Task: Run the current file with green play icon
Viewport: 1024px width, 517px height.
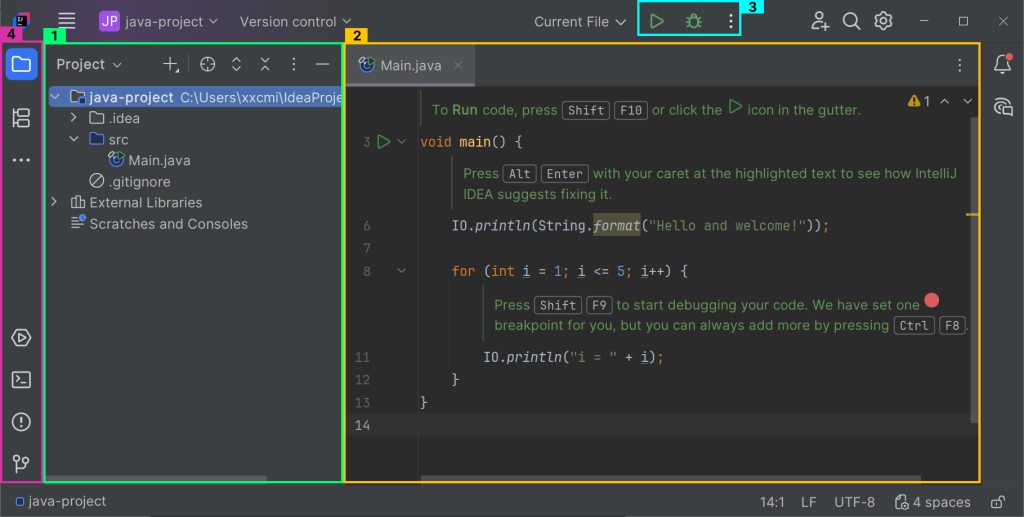Action: coord(656,21)
